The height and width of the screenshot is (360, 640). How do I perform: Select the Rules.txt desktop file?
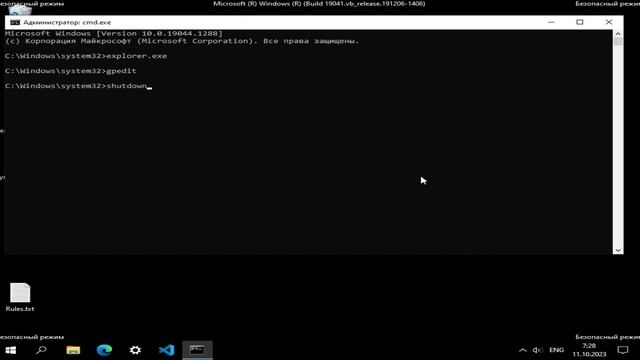pyautogui.click(x=20, y=298)
